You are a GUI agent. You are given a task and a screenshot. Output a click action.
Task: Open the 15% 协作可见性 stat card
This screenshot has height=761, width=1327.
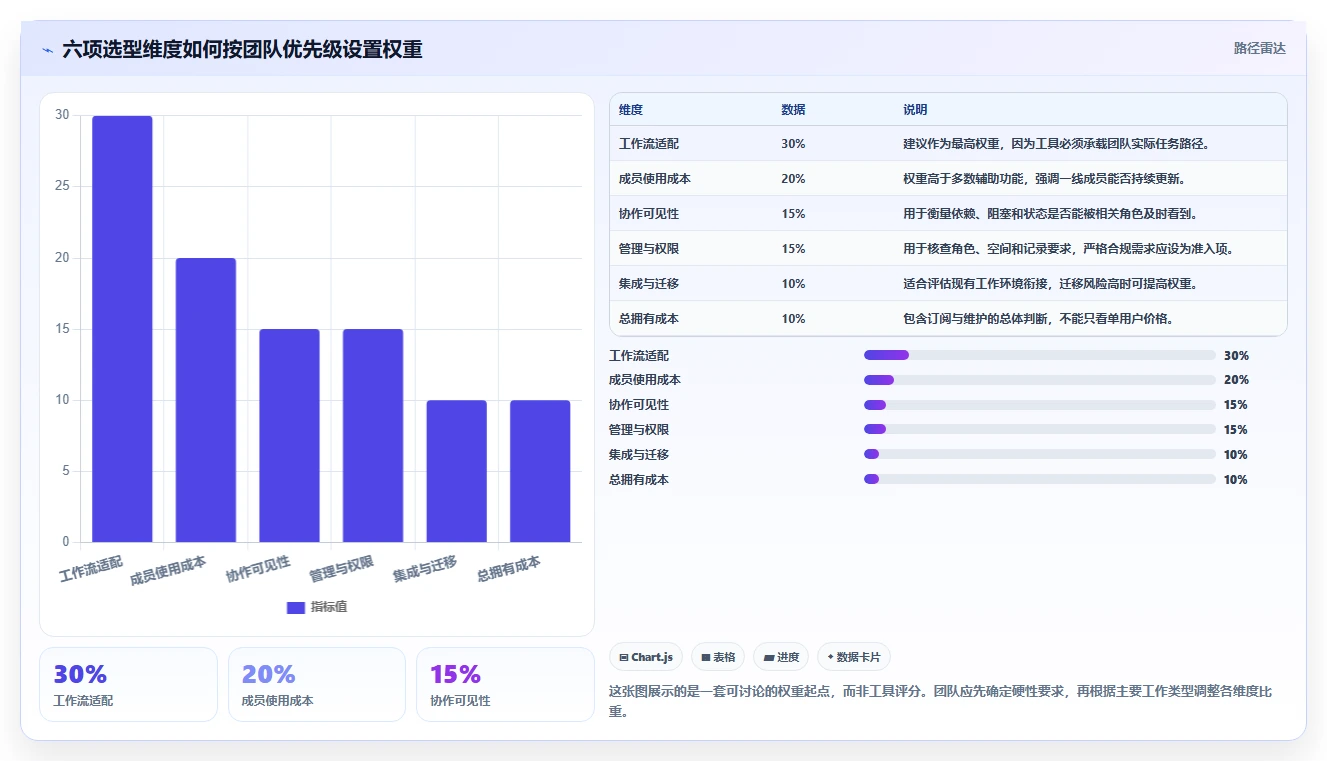click(505, 684)
